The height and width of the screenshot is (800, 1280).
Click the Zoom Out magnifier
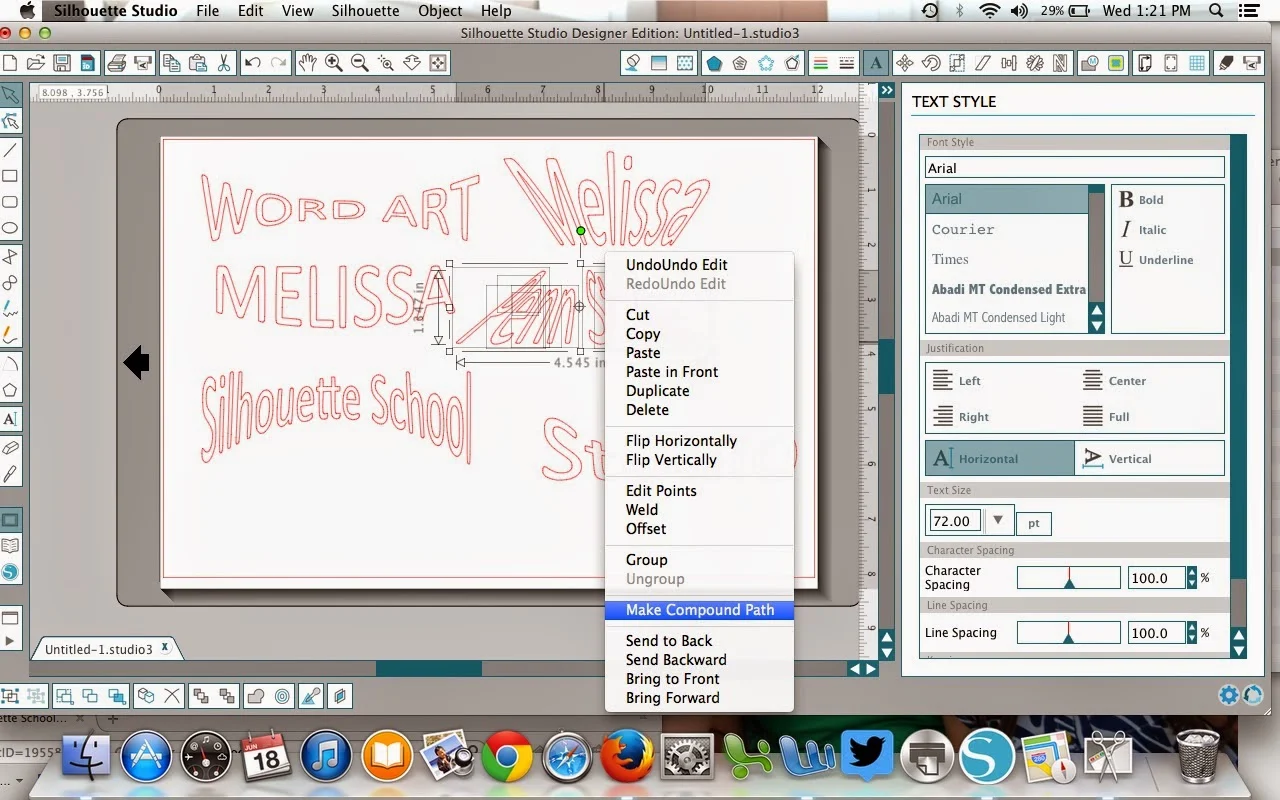pyautogui.click(x=359, y=63)
